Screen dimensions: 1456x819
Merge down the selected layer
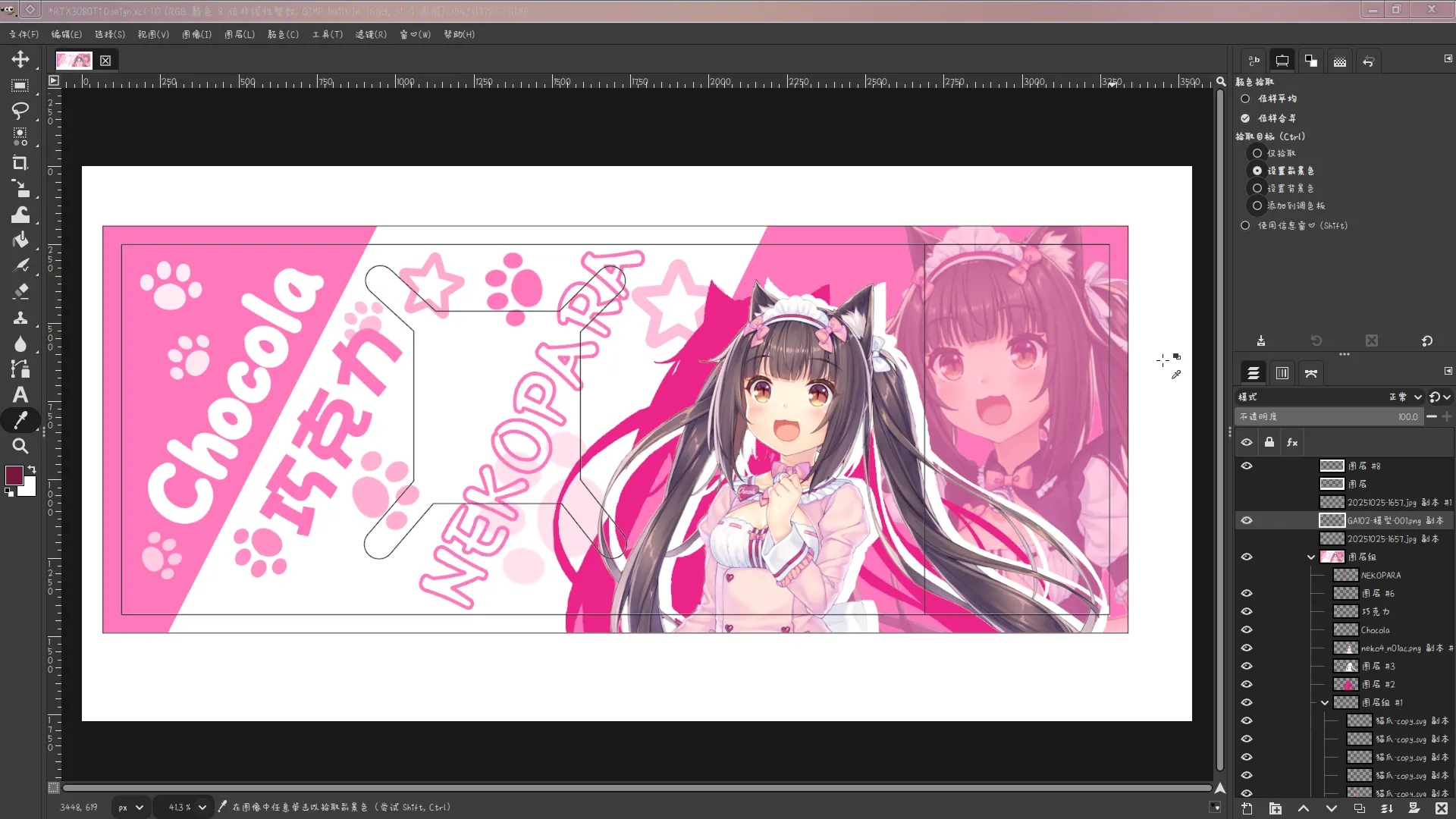(1386, 808)
